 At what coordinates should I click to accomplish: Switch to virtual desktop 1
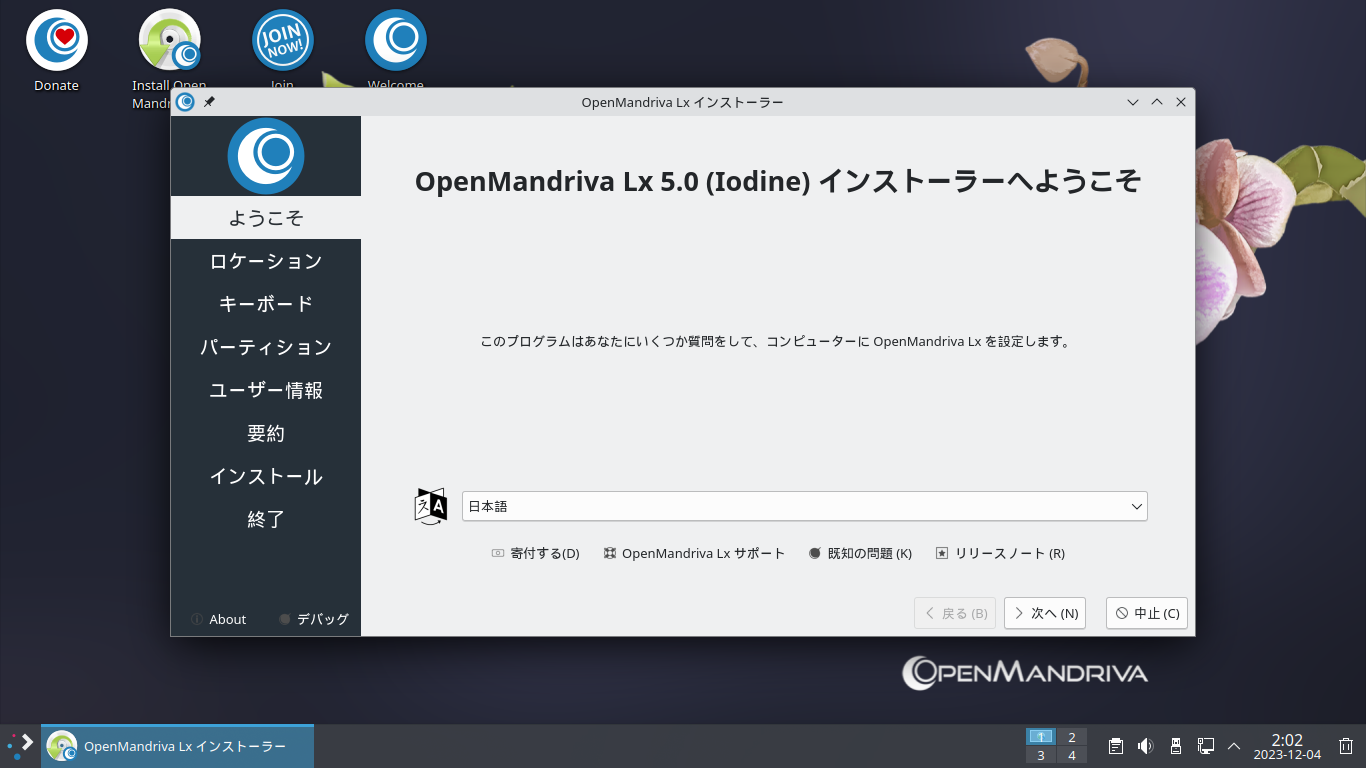coord(1041,737)
